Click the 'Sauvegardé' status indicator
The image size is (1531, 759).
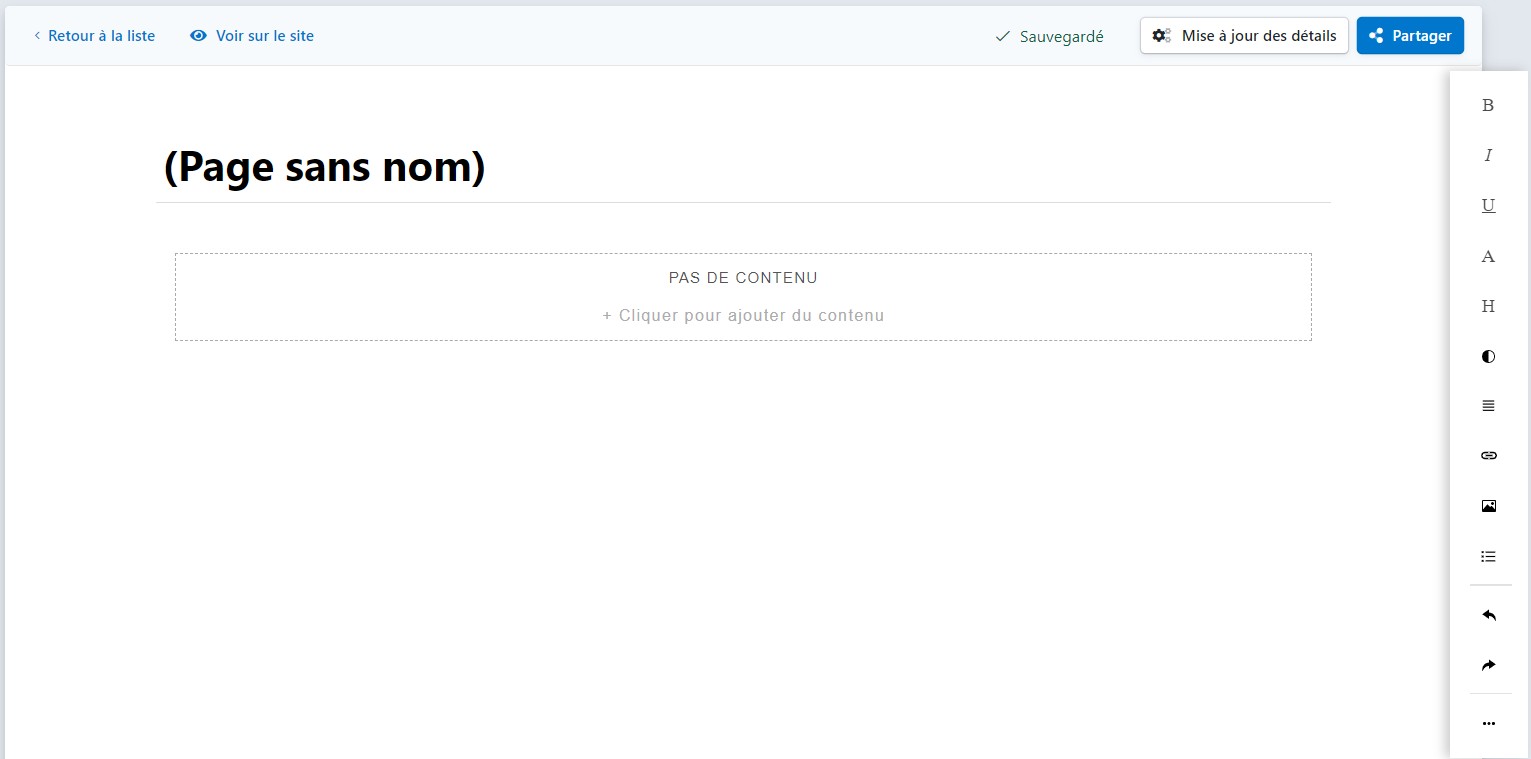click(x=1049, y=36)
